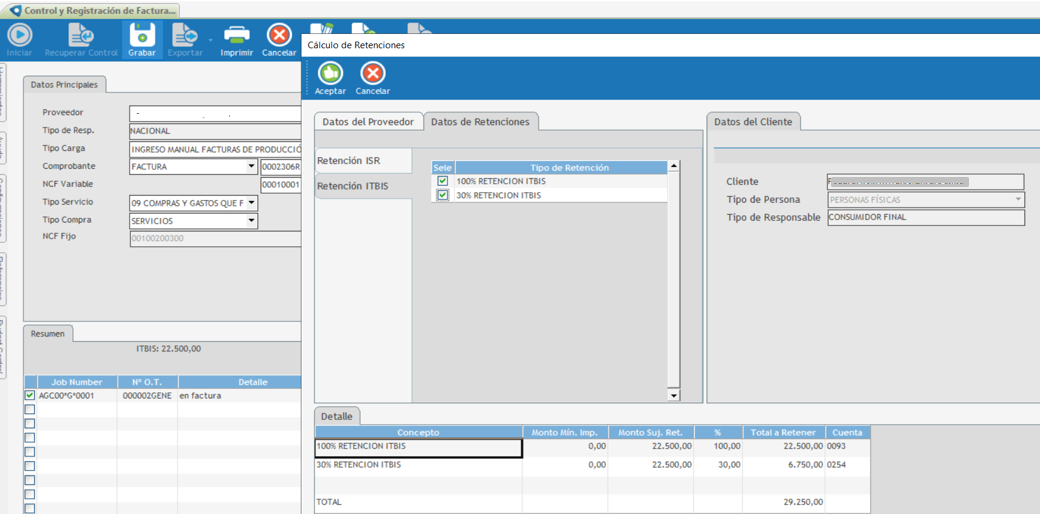Viewport: 1040px width, 514px height.
Task: Click the Control y Registración tab icon
Action: (15, 11)
